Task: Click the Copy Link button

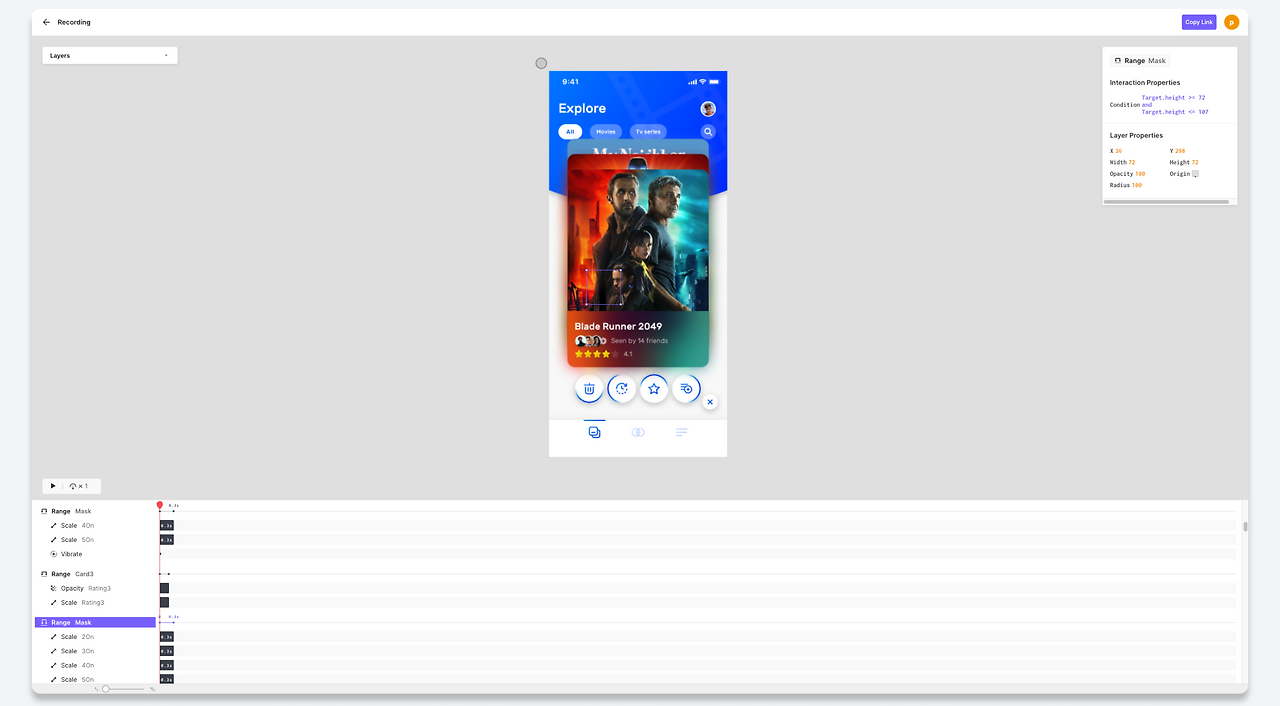Action: tap(1198, 21)
